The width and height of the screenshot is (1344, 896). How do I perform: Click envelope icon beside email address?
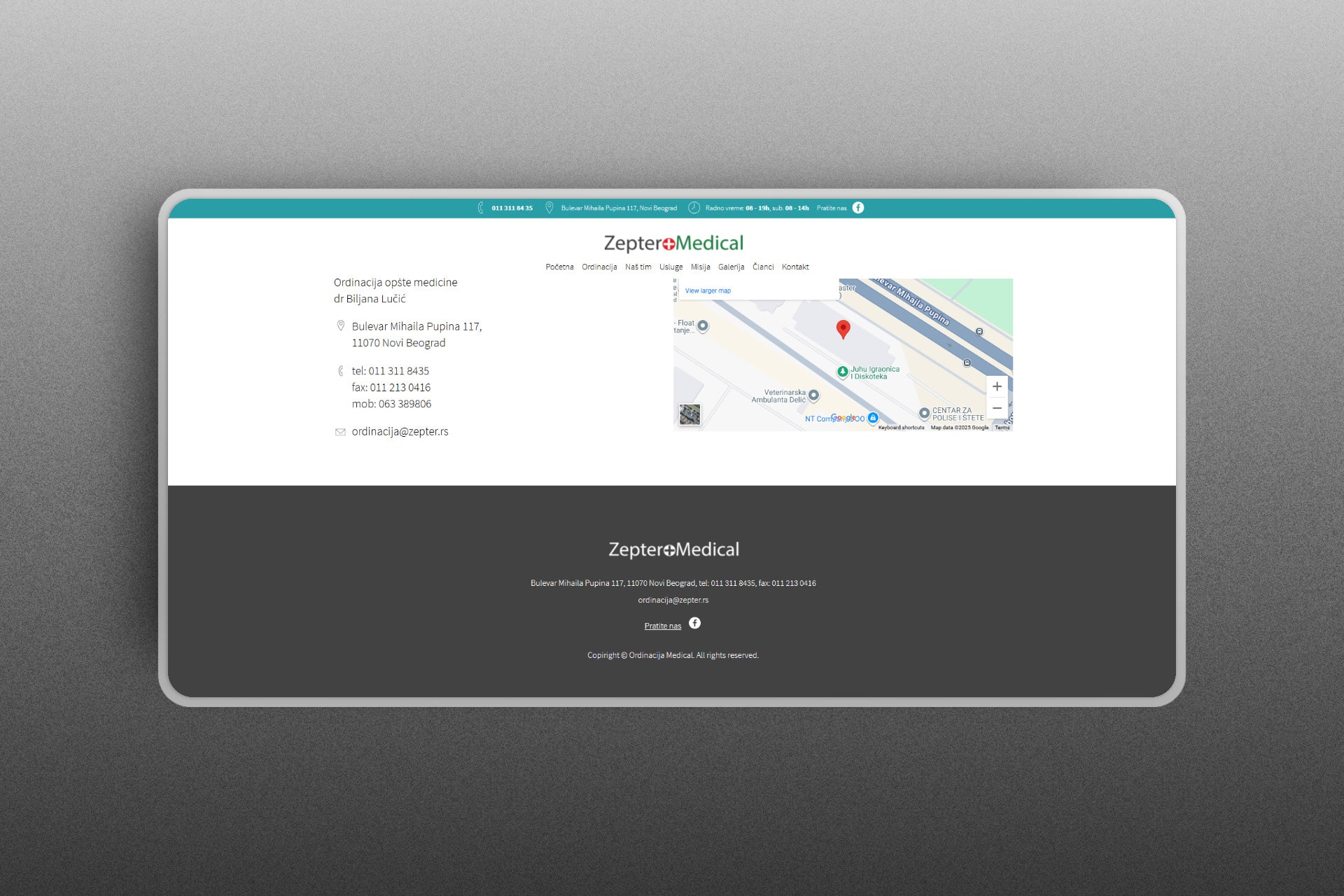pos(340,432)
